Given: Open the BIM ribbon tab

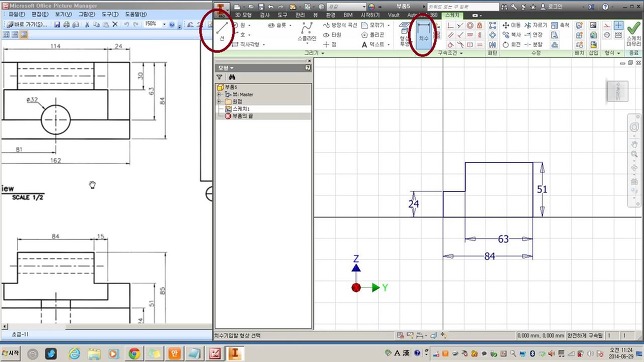Looking at the screenshot, I should 348,15.
